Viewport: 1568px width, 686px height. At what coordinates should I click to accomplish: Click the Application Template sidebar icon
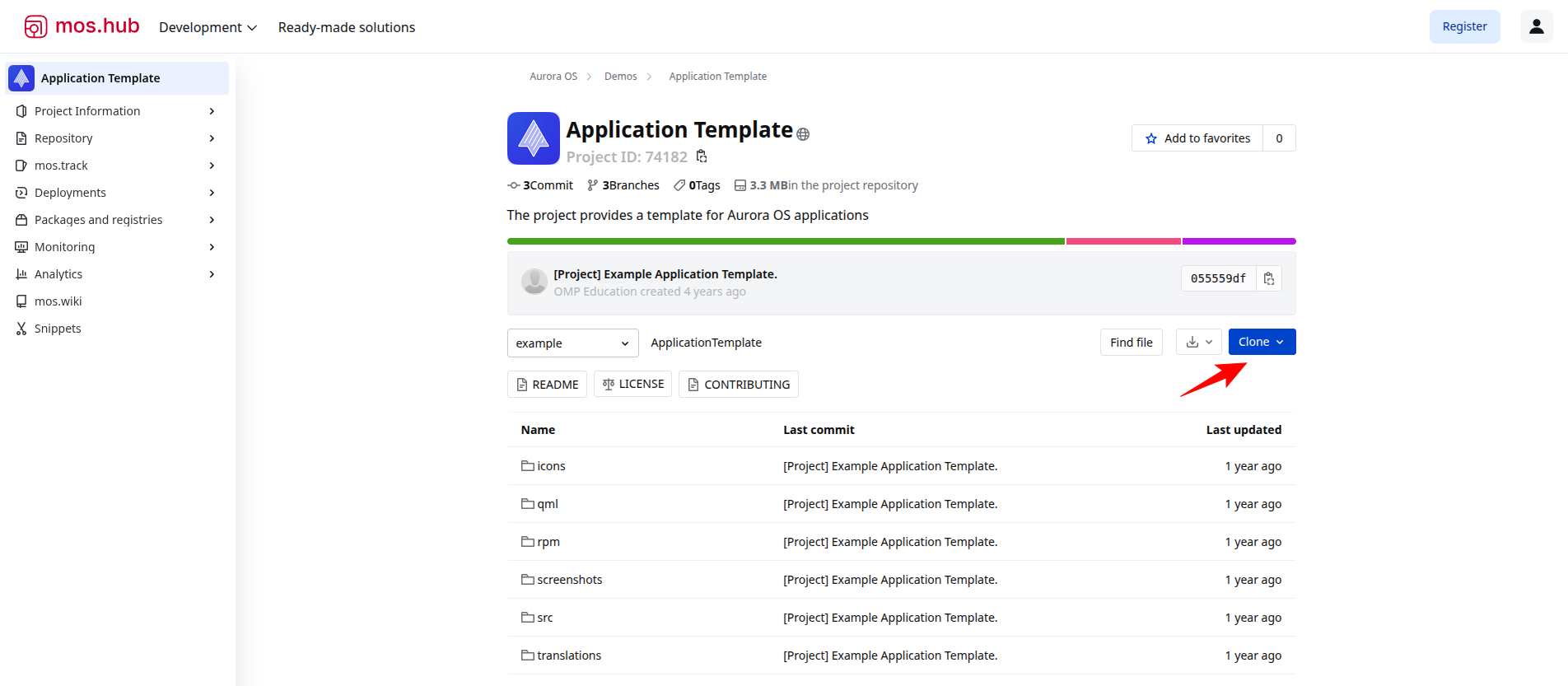[21, 78]
